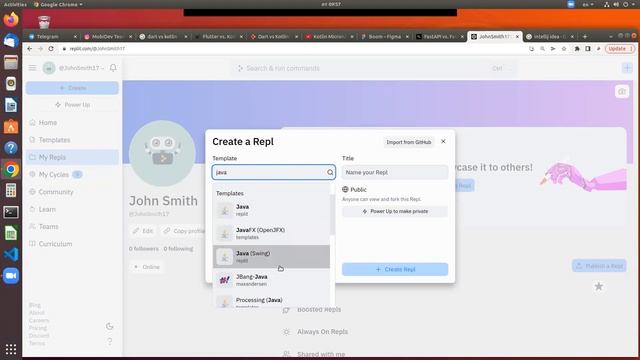
Task: Click the Chrome Update button
Action: pos(620,49)
